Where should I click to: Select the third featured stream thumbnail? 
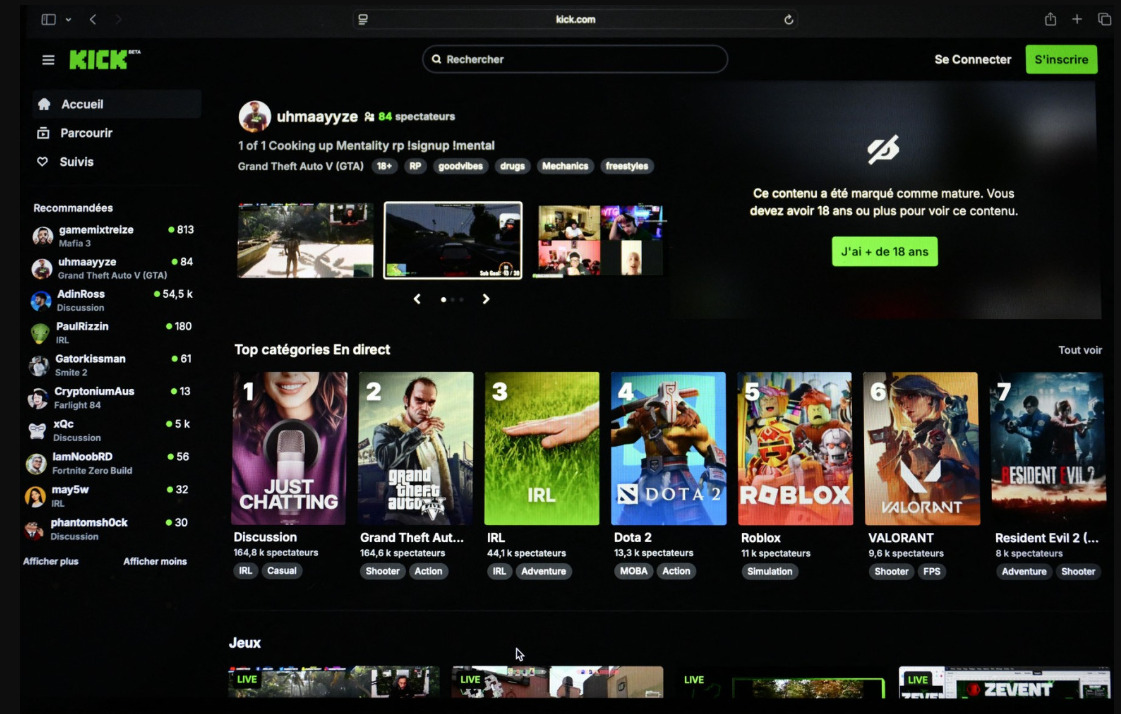click(601, 240)
